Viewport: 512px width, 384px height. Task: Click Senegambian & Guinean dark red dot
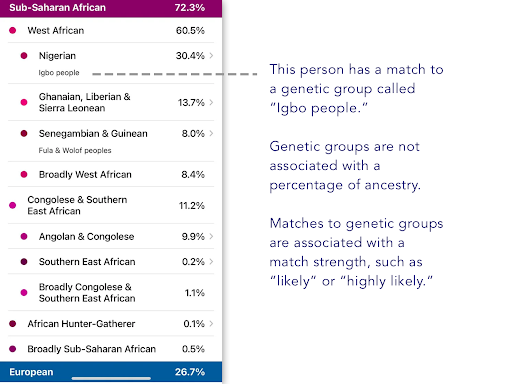click(x=24, y=134)
